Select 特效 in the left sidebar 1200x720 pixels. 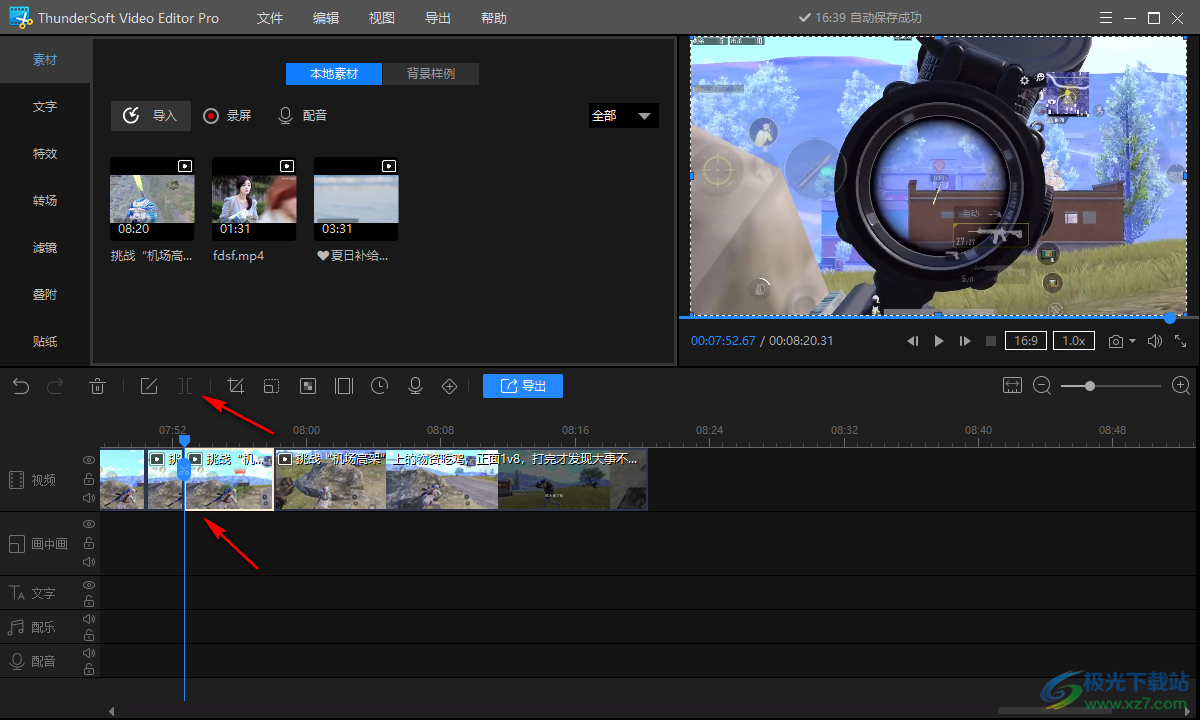tap(45, 154)
